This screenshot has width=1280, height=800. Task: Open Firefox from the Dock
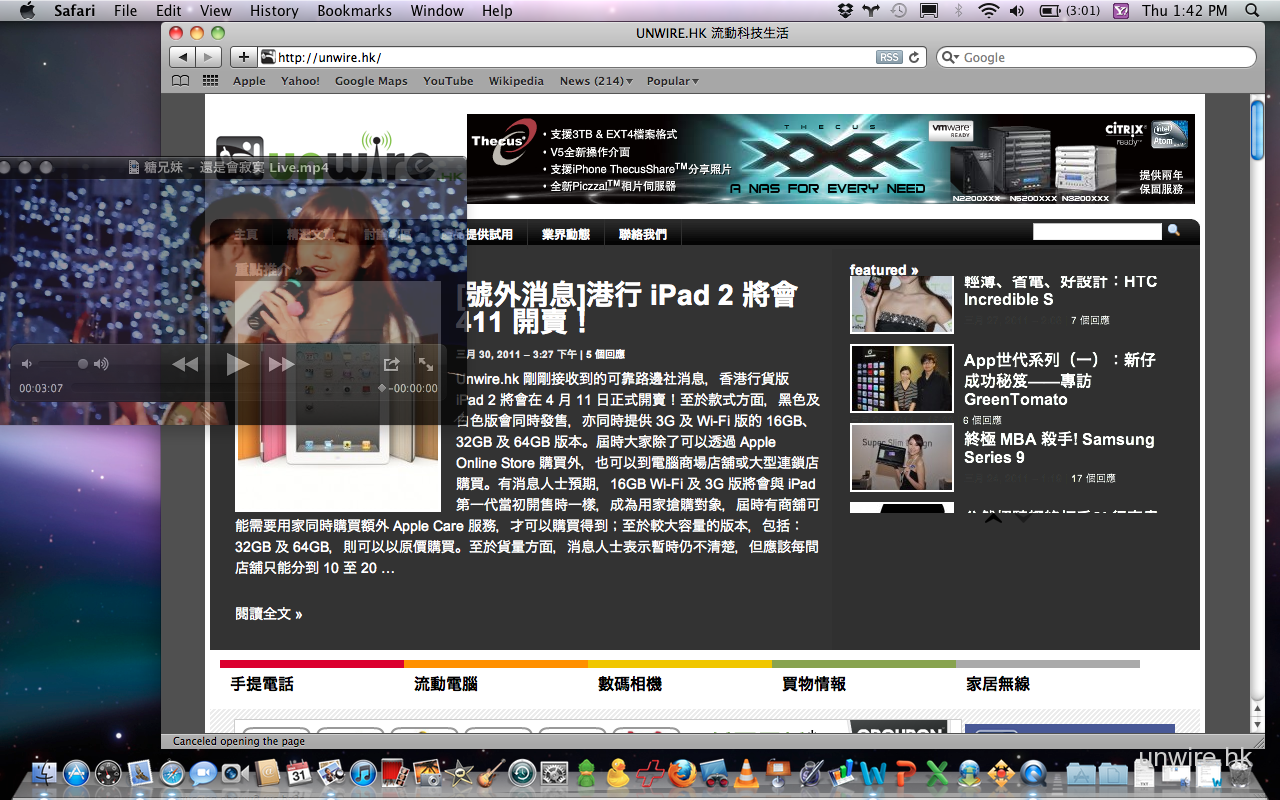[682, 773]
